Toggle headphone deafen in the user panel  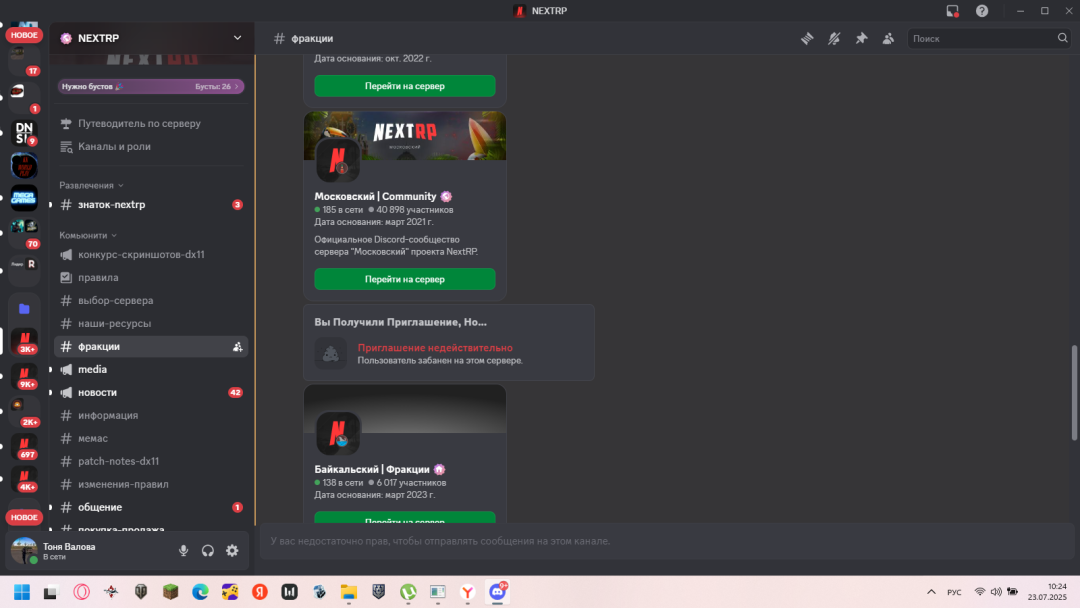(x=207, y=550)
